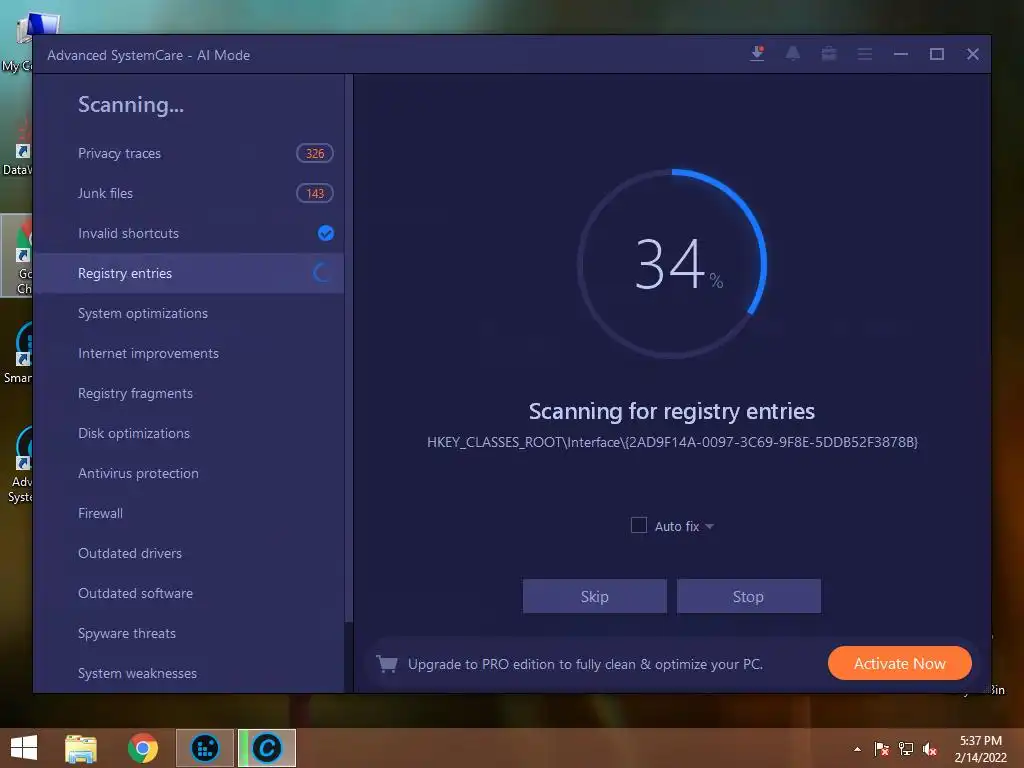
Task: Open the Action Center flag icon
Action: tap(882, 748)
